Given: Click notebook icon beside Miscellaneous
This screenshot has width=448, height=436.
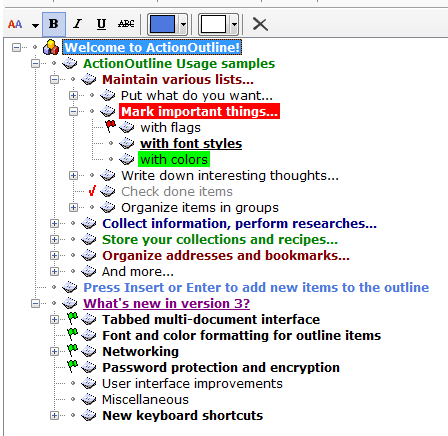Looking at the screenshot, I should tap(89, 399).
